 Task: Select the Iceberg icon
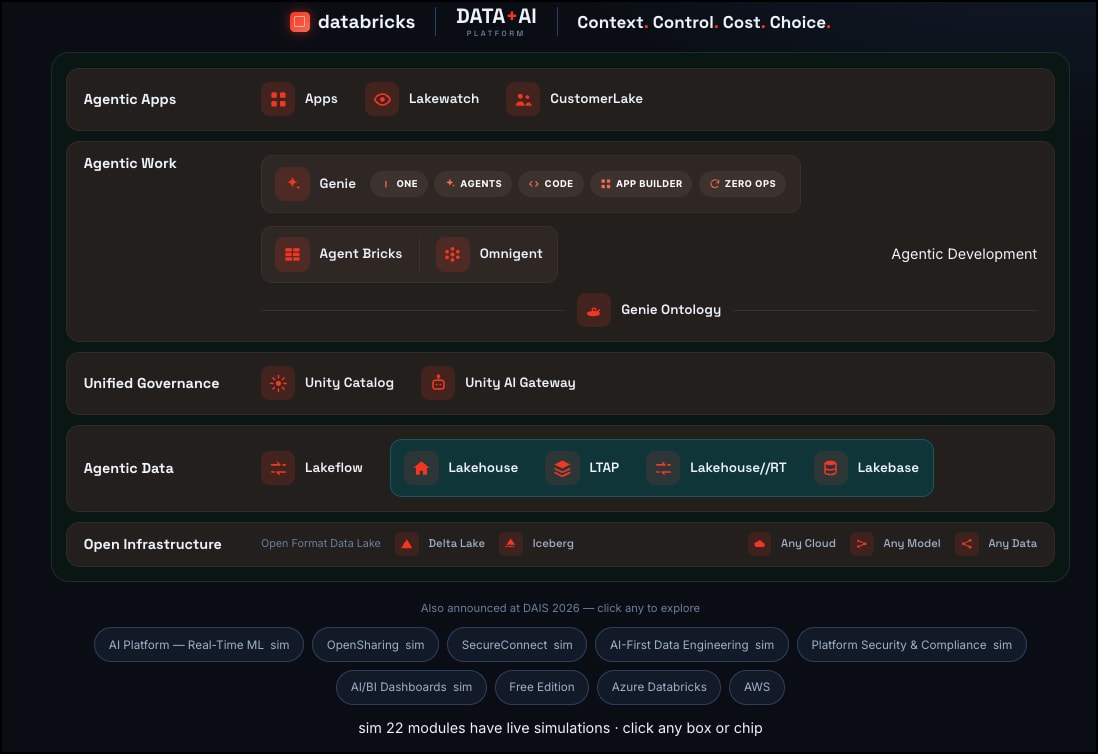point(510,544)
